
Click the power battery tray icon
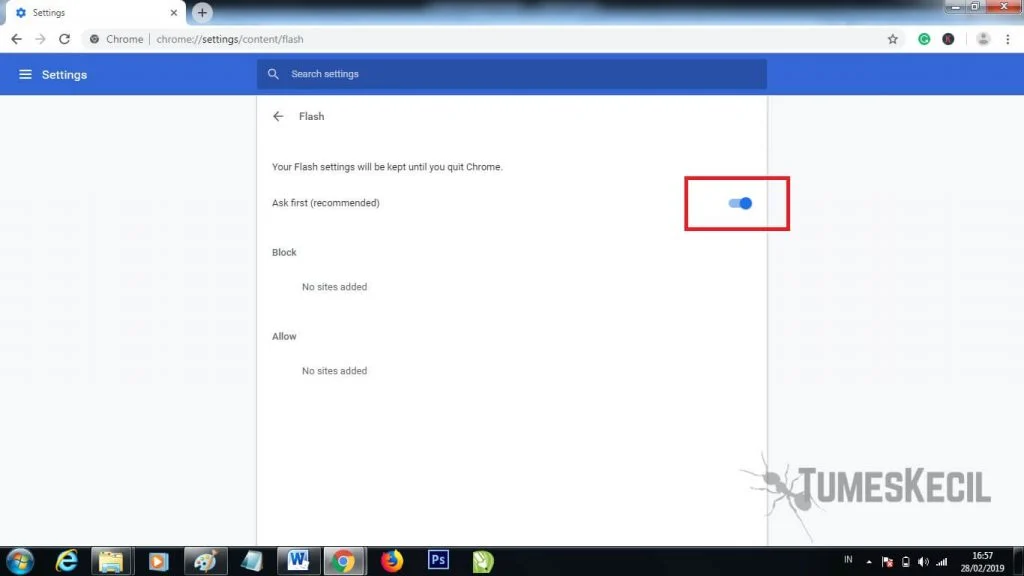click(905, 562)
